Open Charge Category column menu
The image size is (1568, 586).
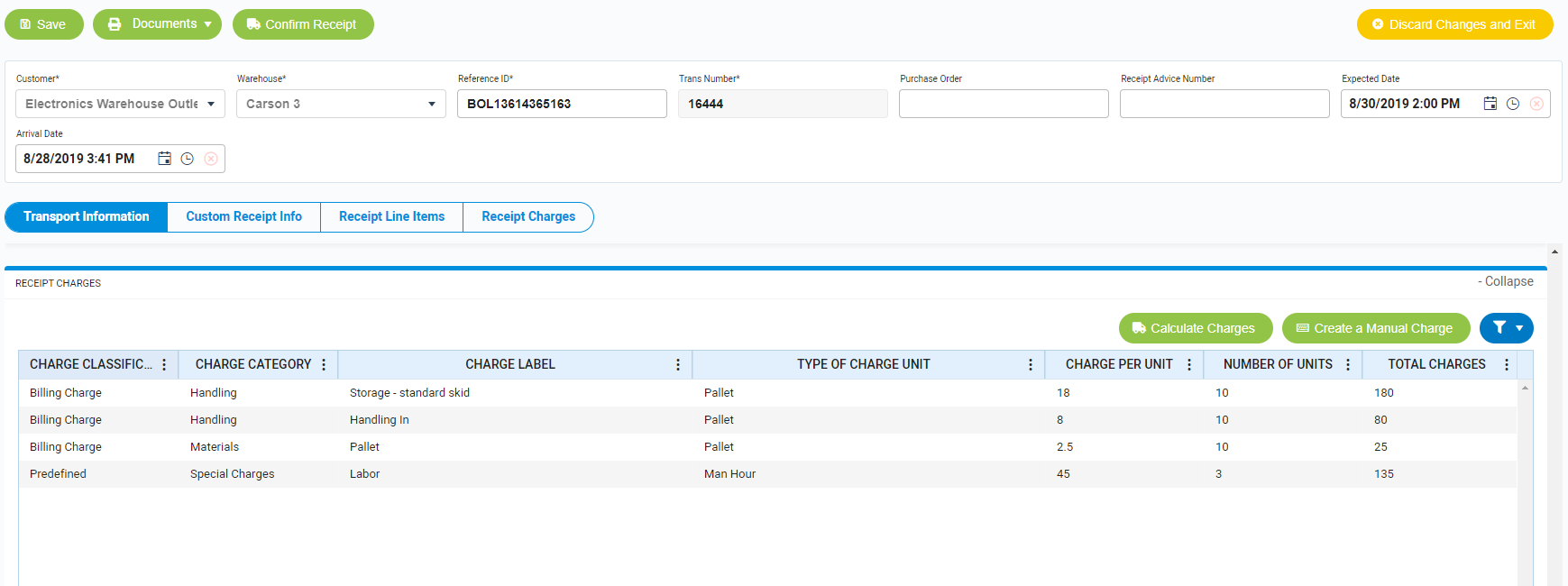[324, 364]
